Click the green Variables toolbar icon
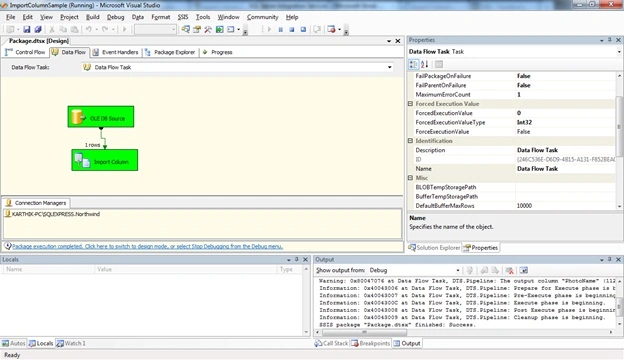 click(x=219, y=29)
